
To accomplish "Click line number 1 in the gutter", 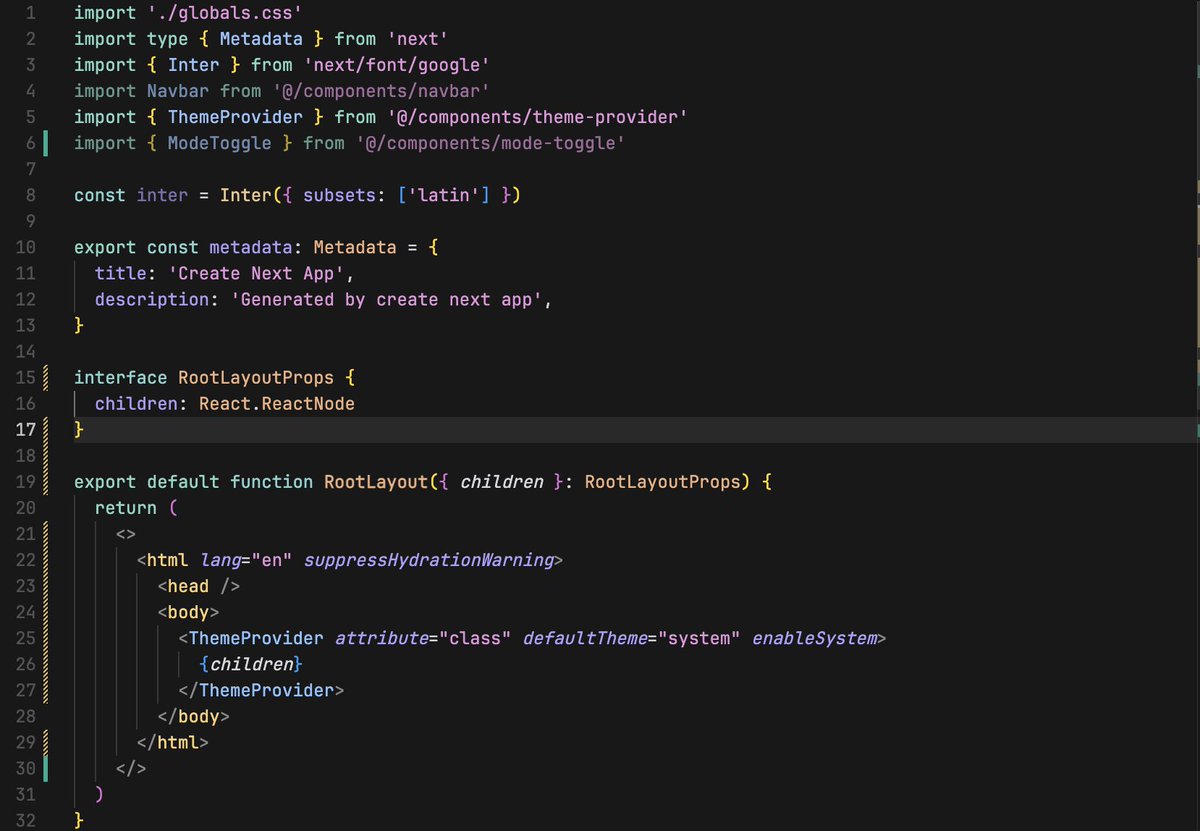I will (31, 14).
